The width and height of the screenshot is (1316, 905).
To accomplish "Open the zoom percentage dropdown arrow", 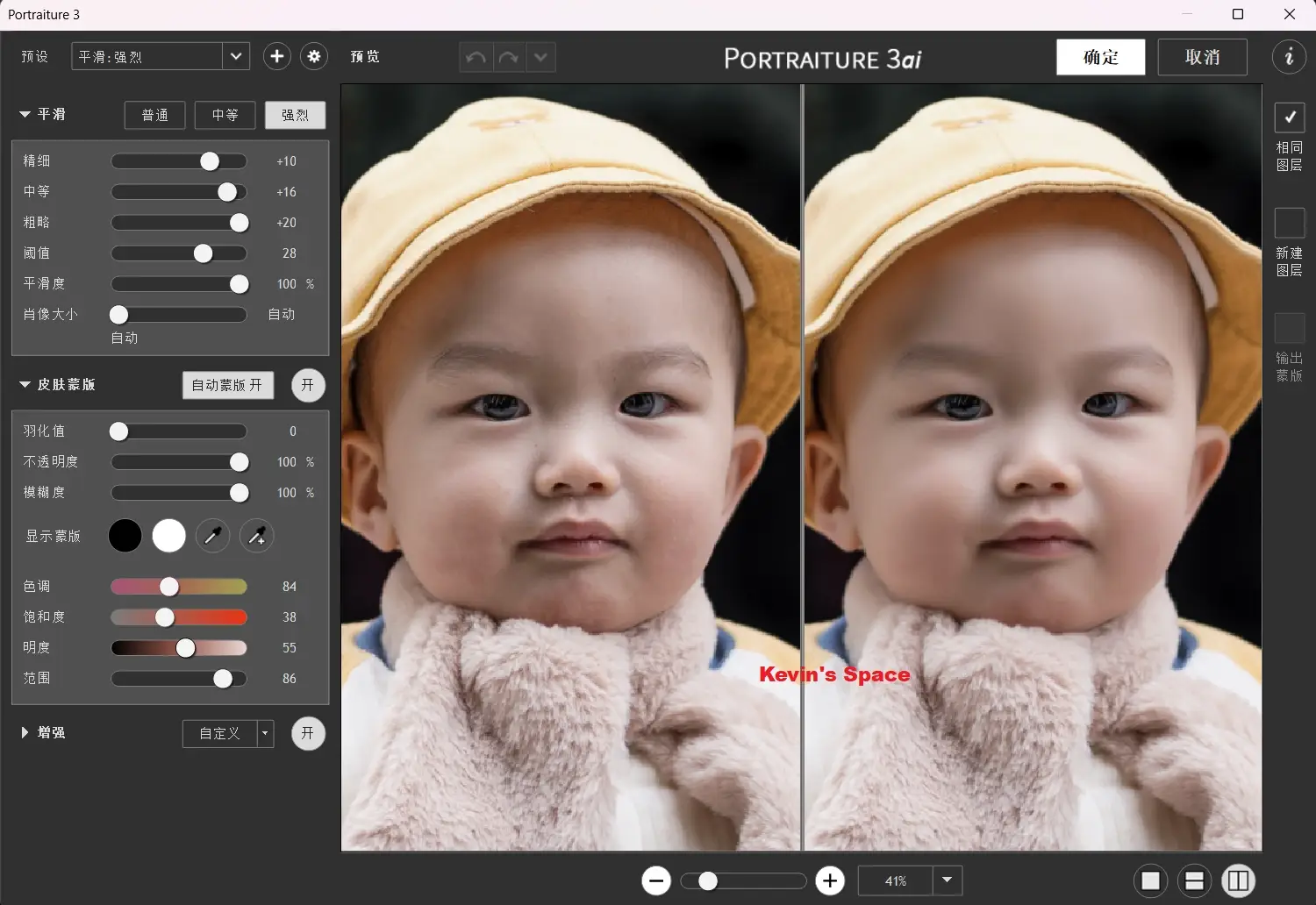I will 948,880.
